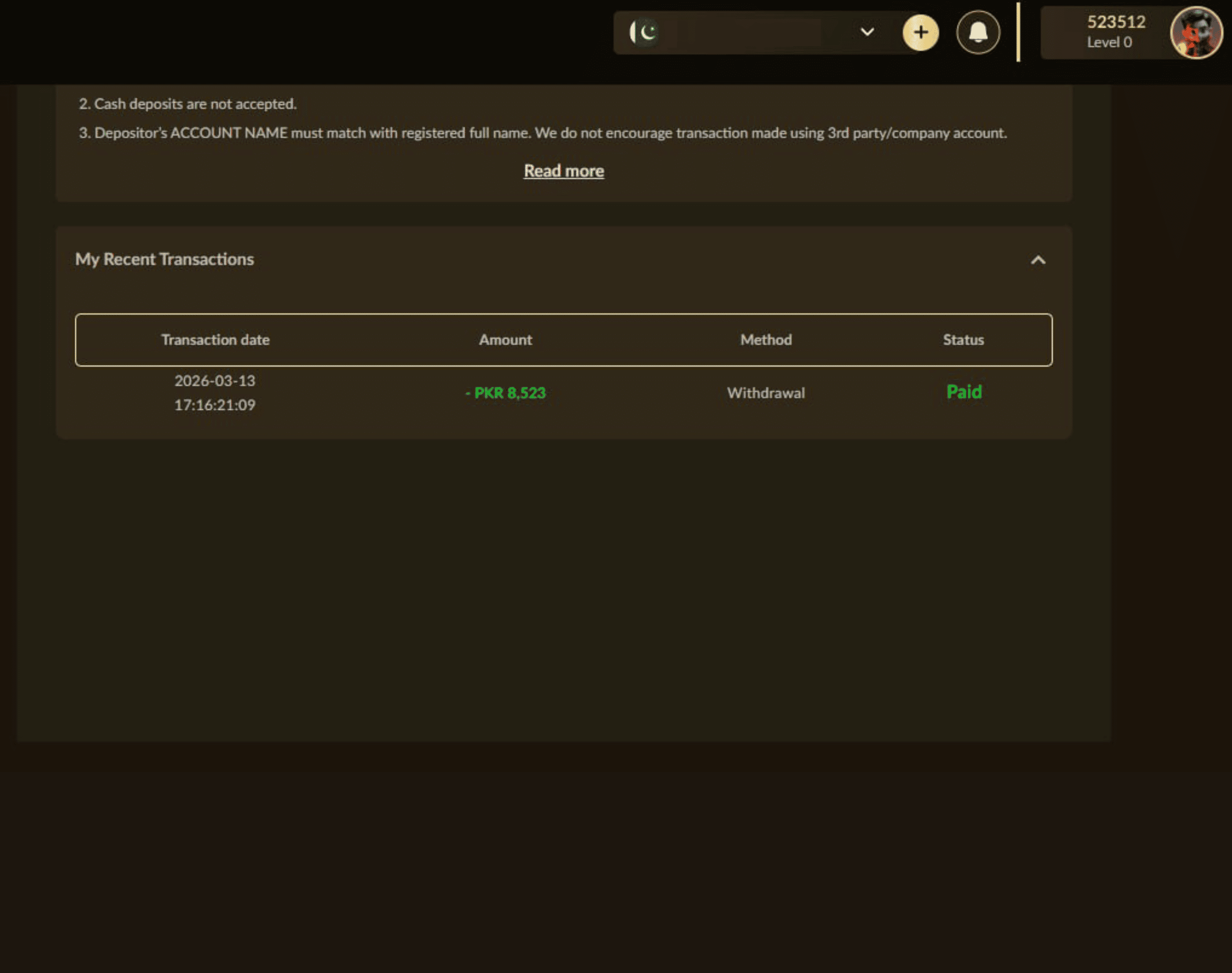The width and height of the screenshot is (1232, 973).
Task: Click the My Recent Transactions heading
Action: point(165,259)
